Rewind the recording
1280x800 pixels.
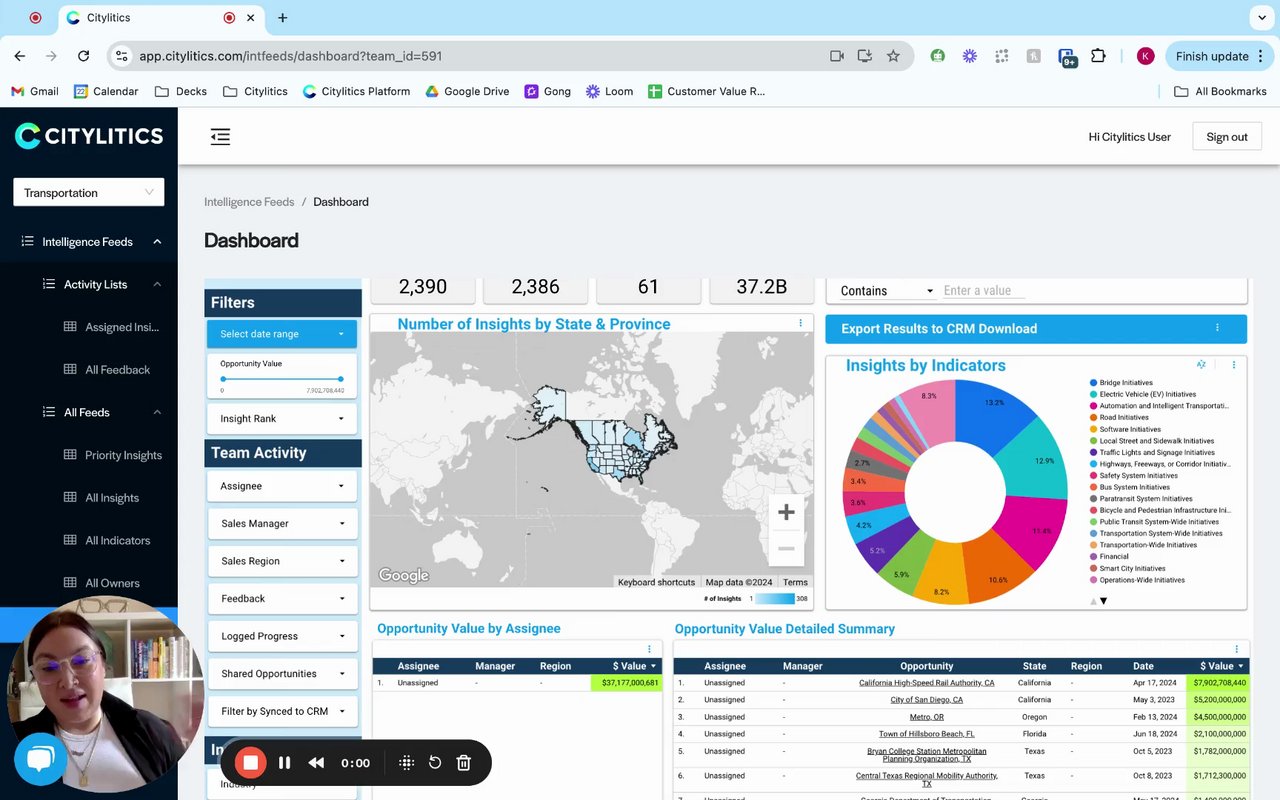pyautogui.click(x=316, y=763)
